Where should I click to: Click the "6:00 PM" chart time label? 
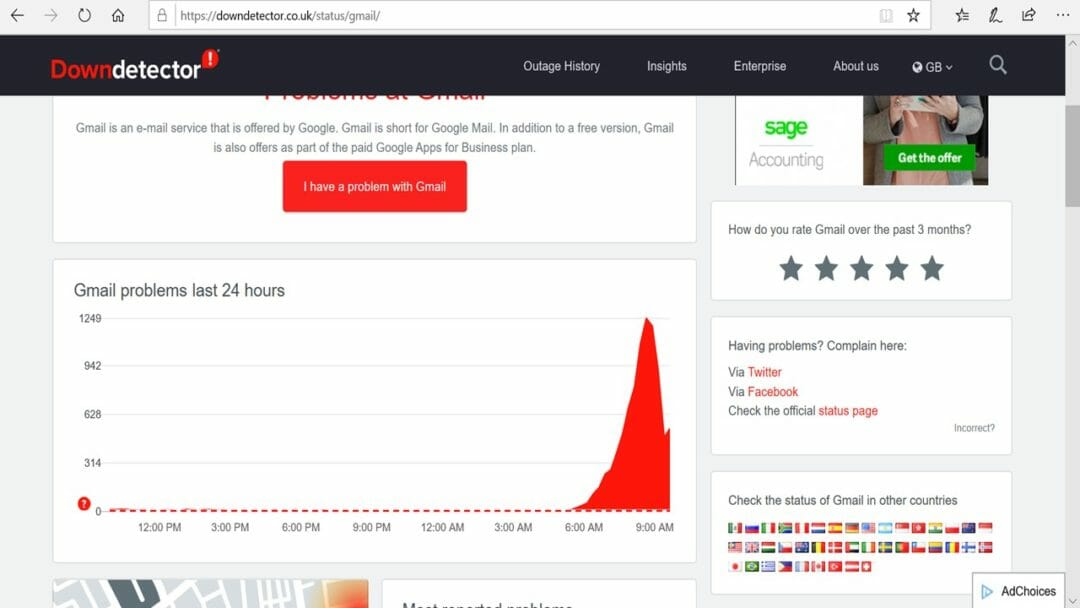(x=301, y=527)
